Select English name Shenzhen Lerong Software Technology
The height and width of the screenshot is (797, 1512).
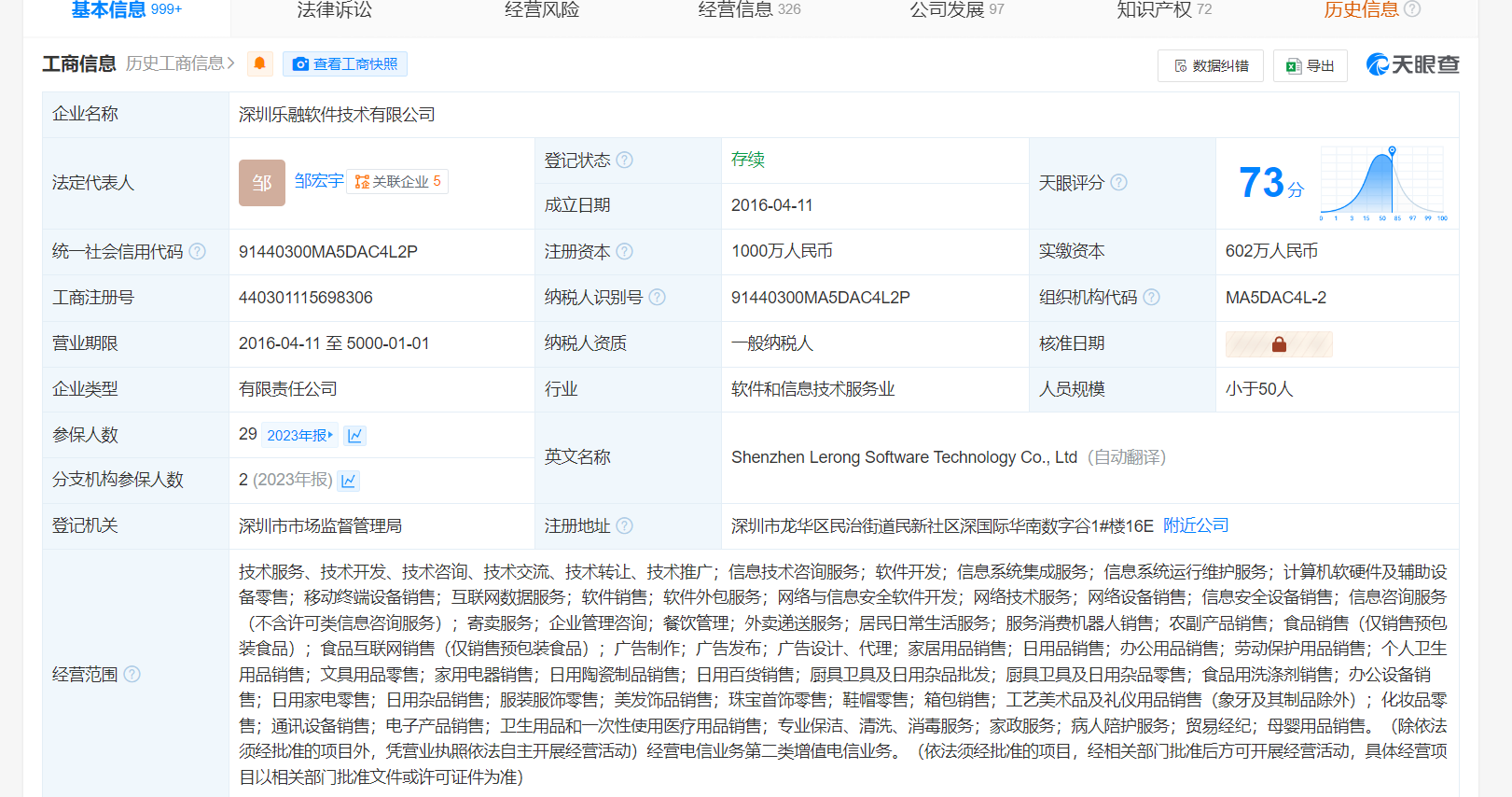coord(905,457)
